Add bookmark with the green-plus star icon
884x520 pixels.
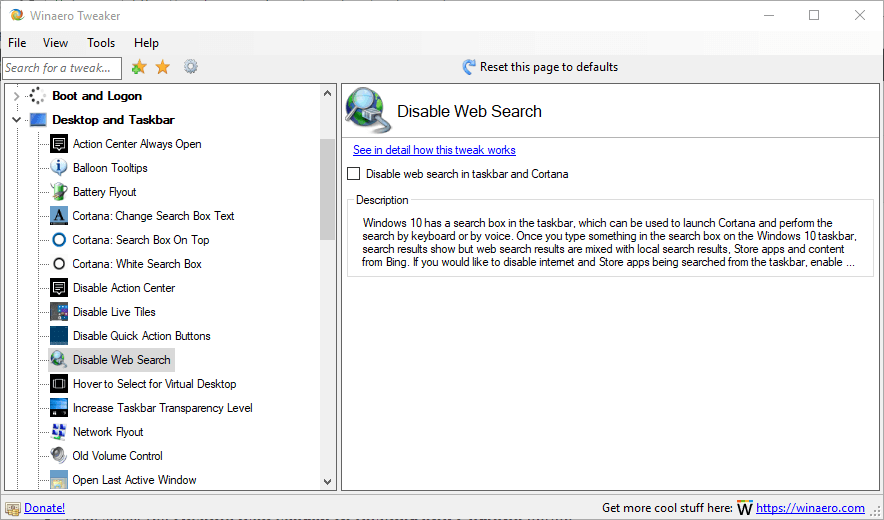tap(139, 67)
